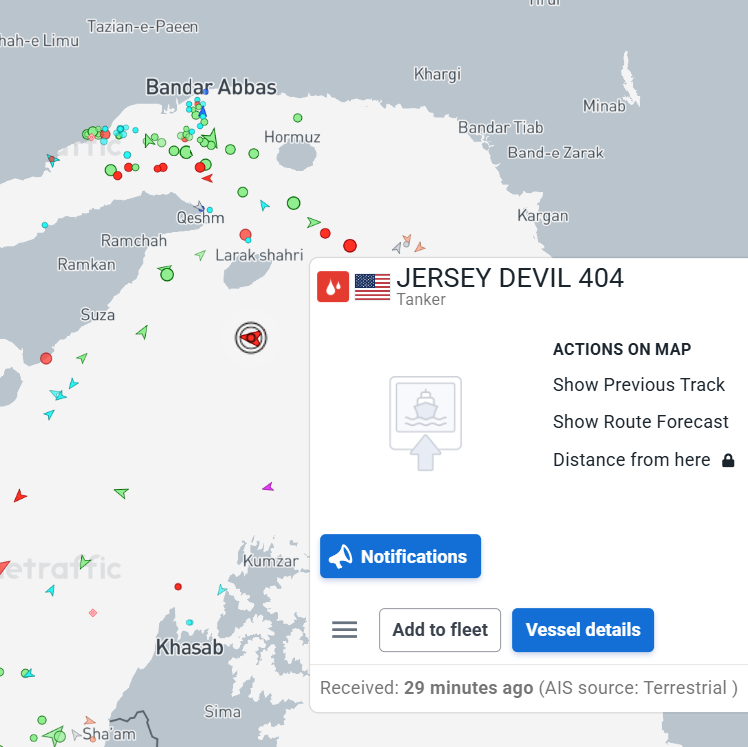This screenshot has height=747, width=748.
Task: Show Previous Track on map
Action: pos(639,384)
